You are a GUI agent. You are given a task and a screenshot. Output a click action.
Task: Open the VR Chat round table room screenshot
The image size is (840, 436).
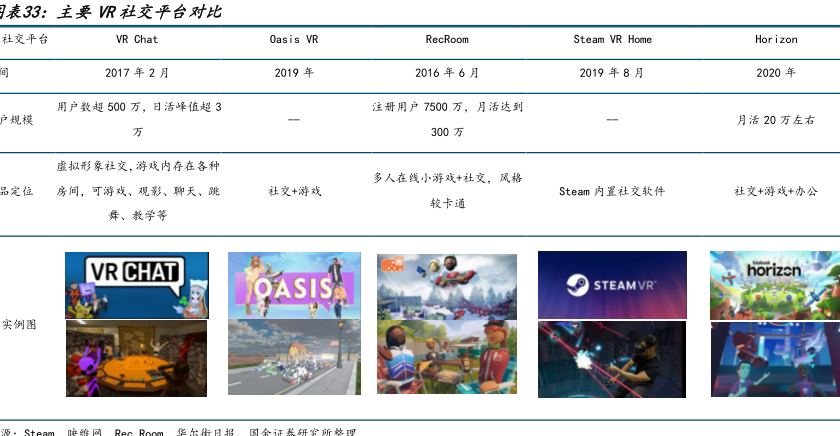136,358
